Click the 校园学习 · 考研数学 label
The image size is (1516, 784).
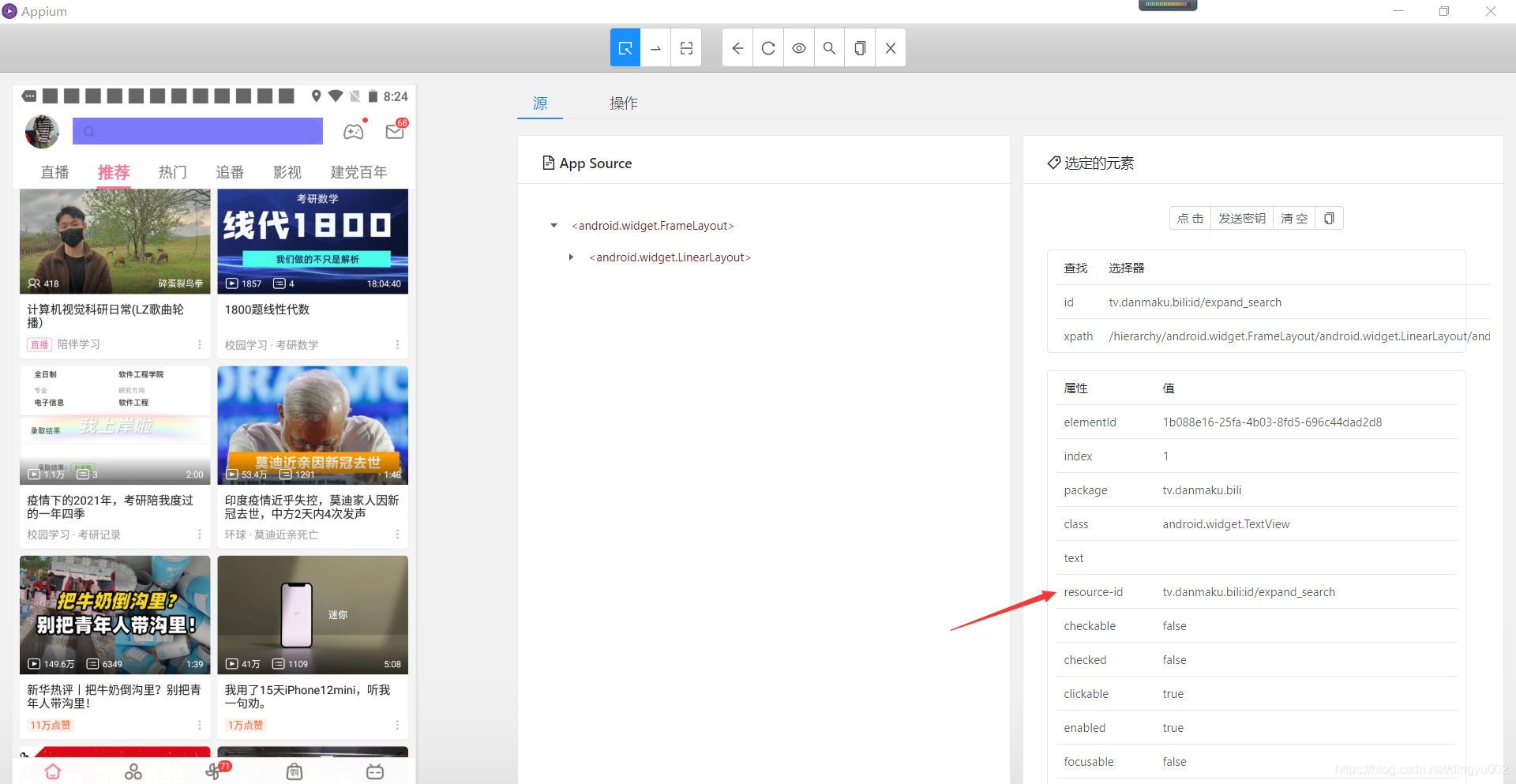272,345
